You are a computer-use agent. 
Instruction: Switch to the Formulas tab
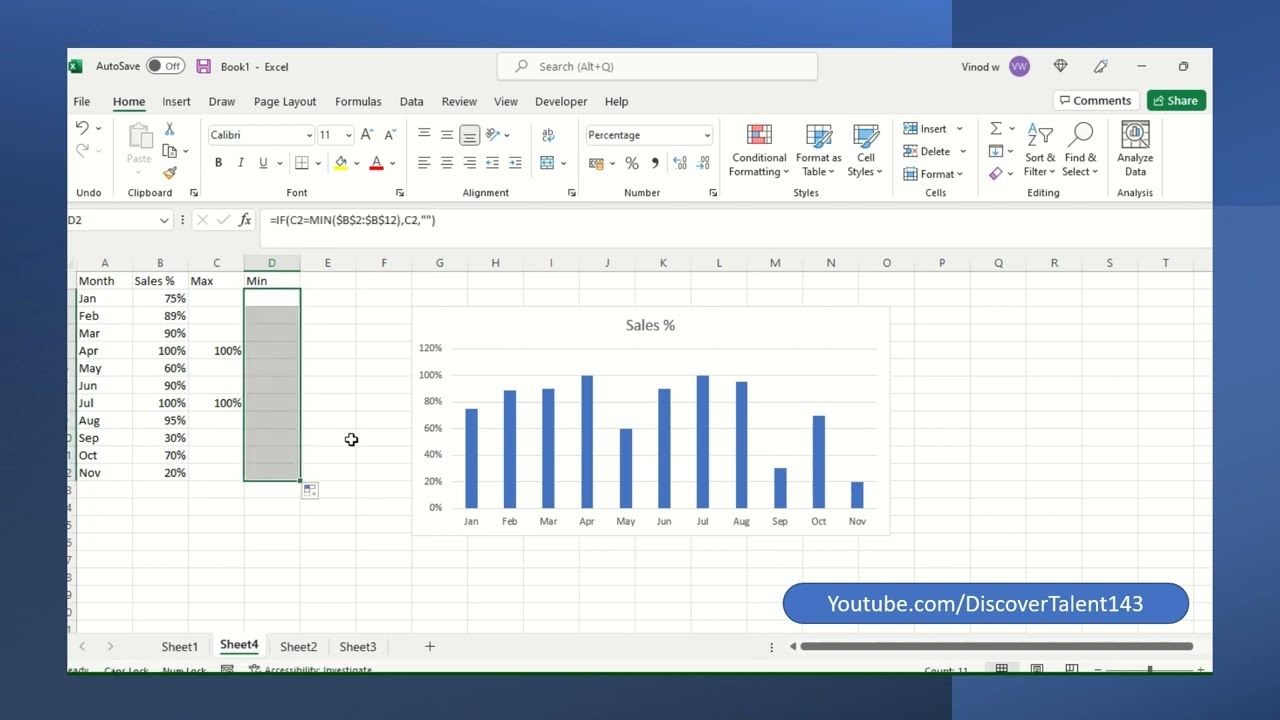[x=358, y=101]
